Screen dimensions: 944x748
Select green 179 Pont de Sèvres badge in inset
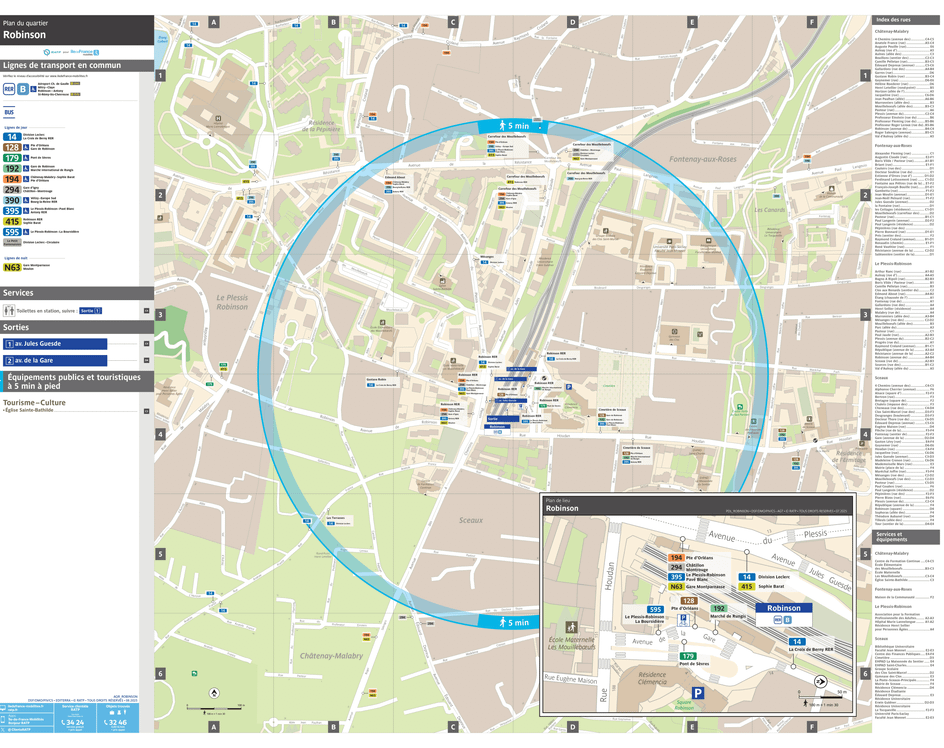tap(688, 656)
